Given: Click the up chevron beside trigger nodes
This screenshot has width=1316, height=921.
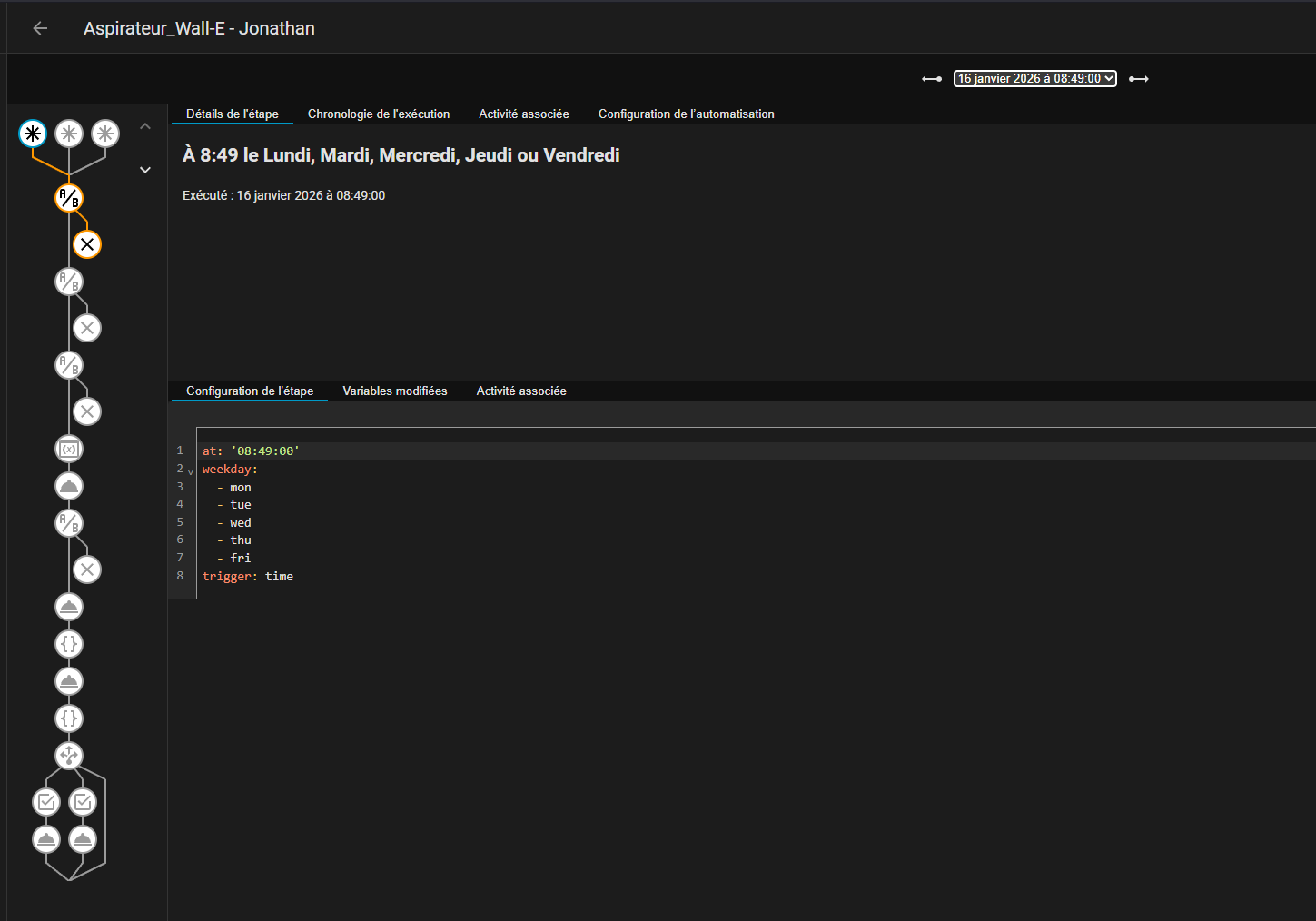Looking at the screenshot, I should [145, 126].
